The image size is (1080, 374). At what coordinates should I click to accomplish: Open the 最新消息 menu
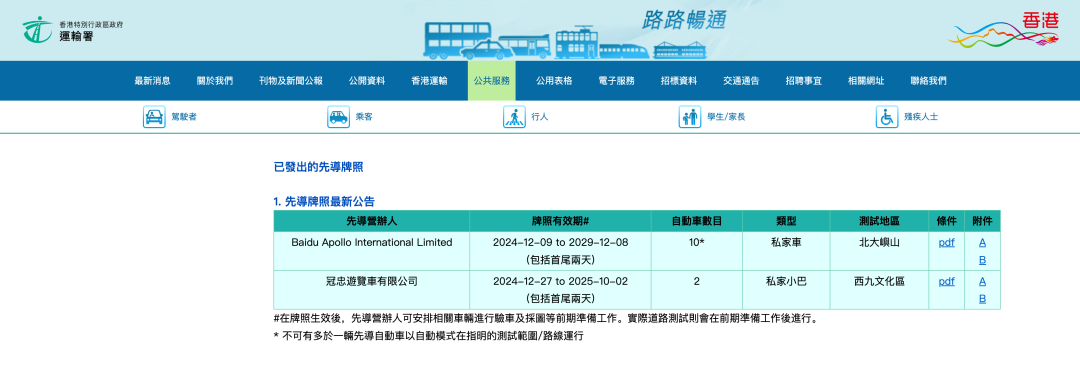coord(152,81)
